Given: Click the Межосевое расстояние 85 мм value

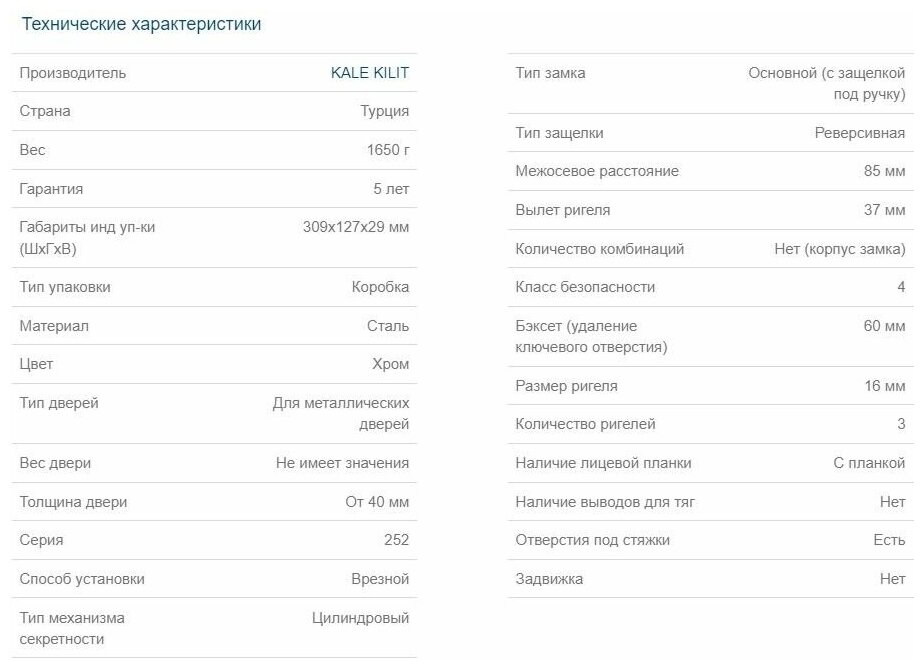Looking at the screenshot, I should pyautogui.click(x=884, y=171).
